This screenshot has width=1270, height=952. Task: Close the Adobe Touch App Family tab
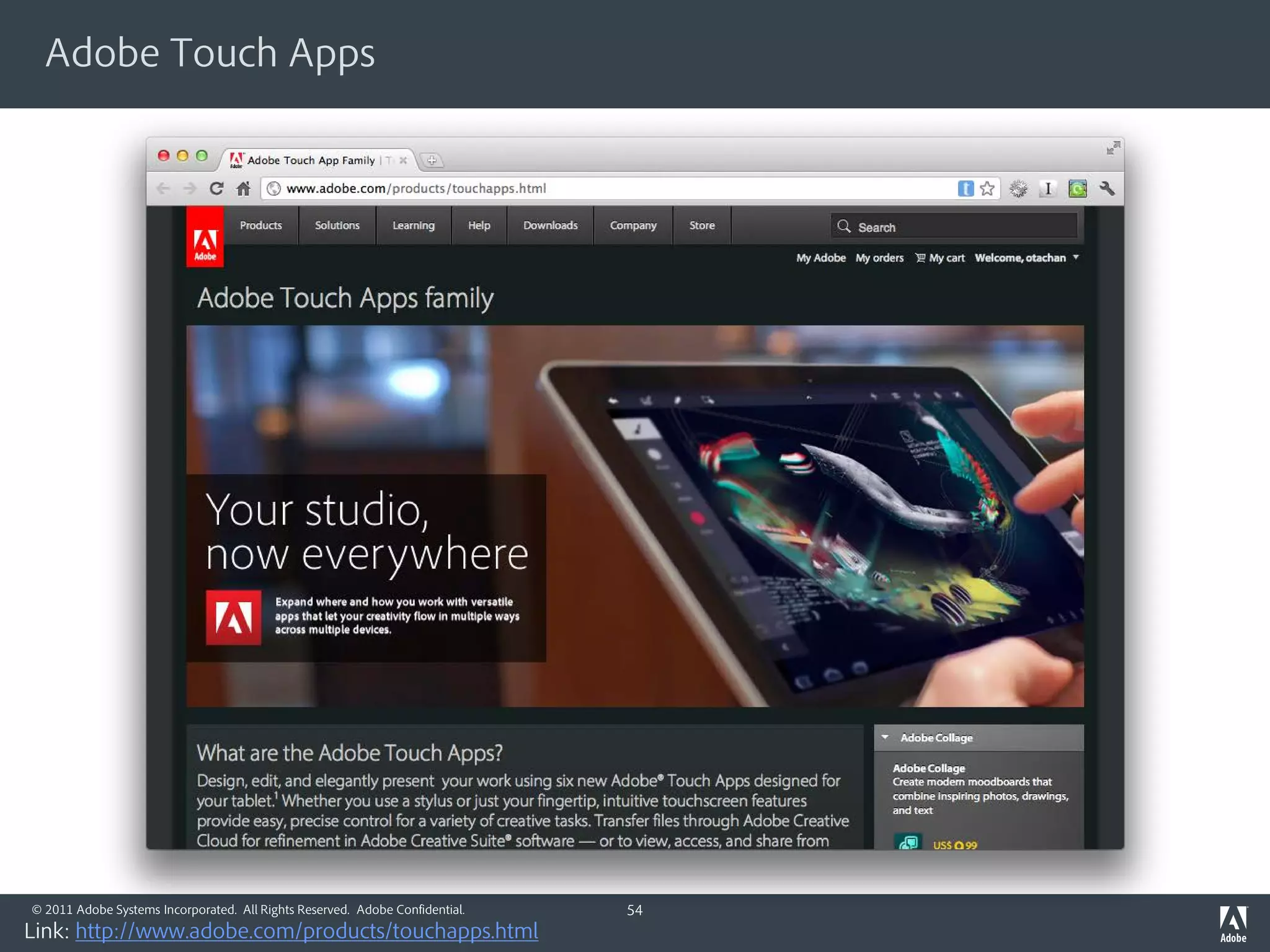coord(403,161)
